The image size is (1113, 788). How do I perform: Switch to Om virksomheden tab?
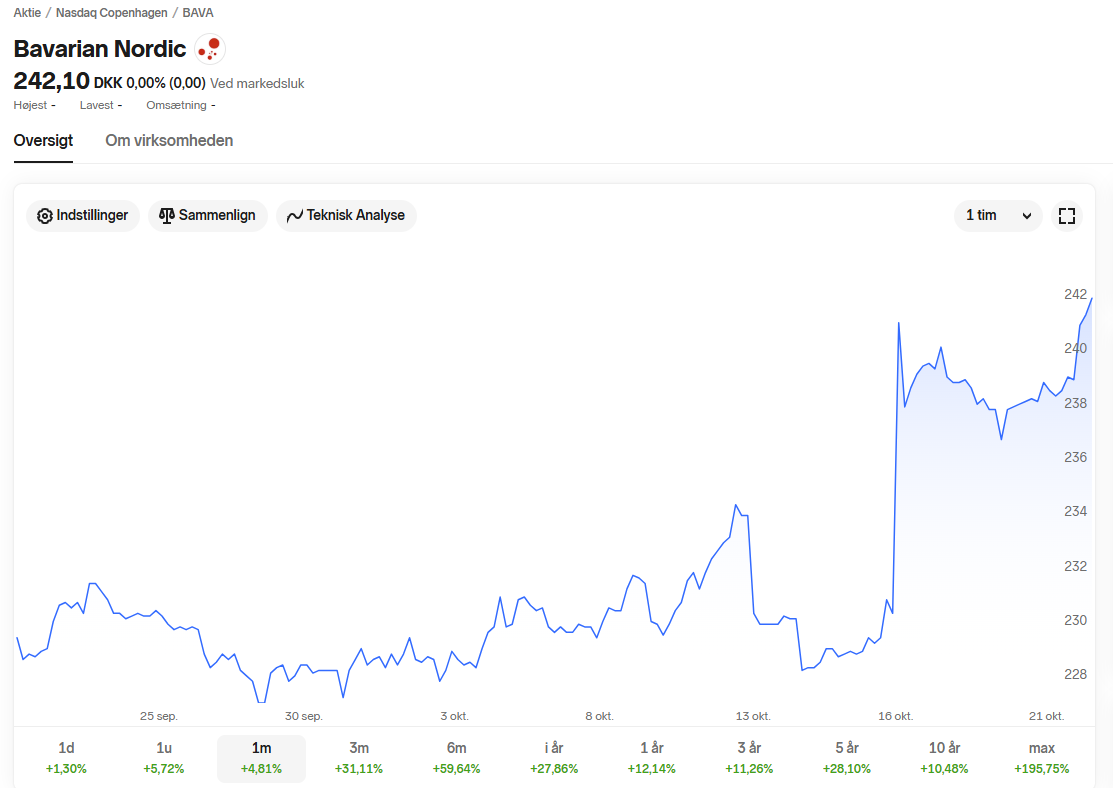(x=169, y=141)
